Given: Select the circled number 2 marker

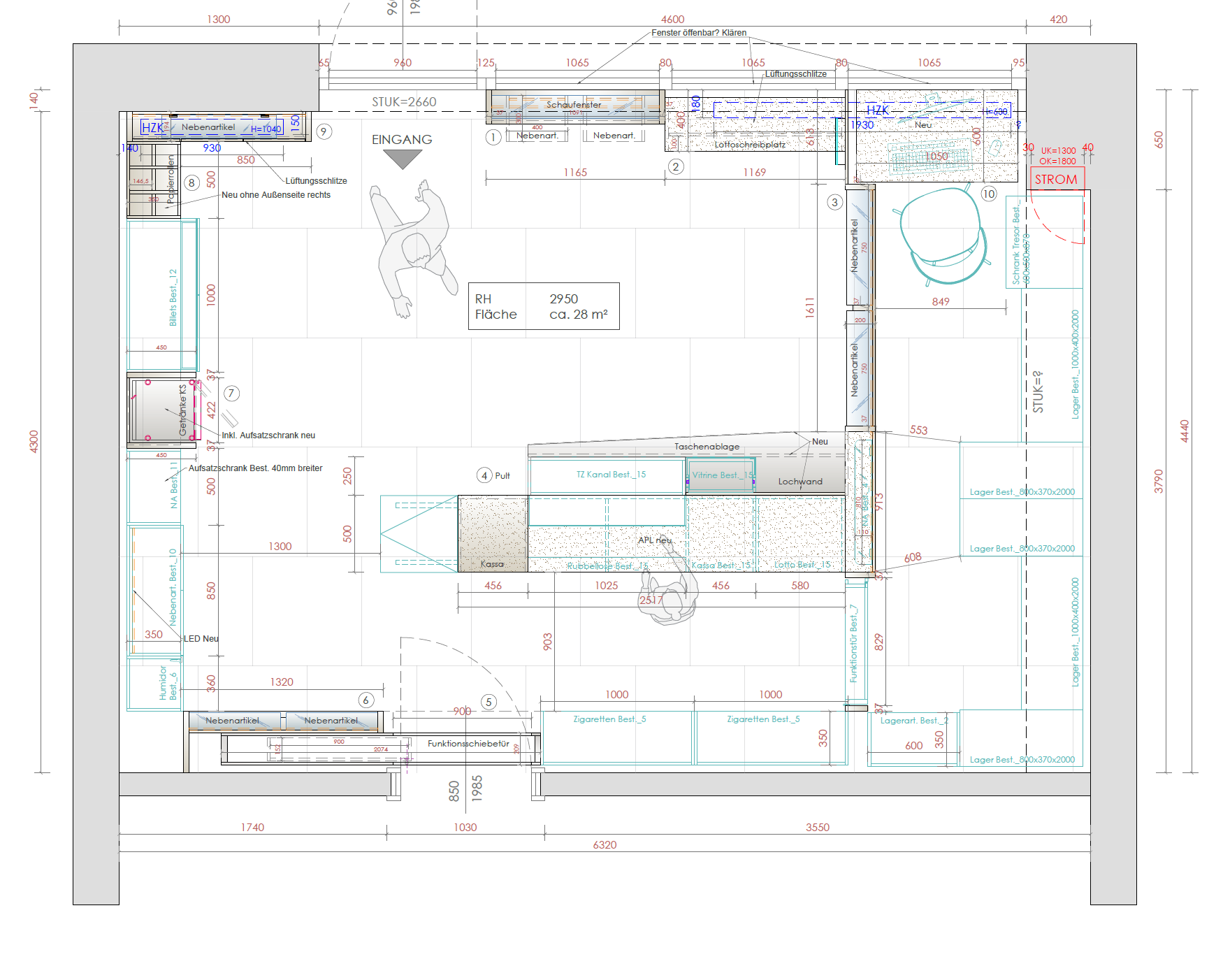Looking at the screenshot, I should [x=675, y=167].
